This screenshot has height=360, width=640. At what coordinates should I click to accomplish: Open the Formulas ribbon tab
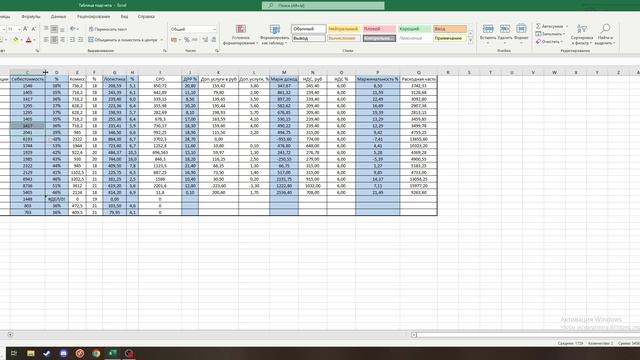coord(31,16)
